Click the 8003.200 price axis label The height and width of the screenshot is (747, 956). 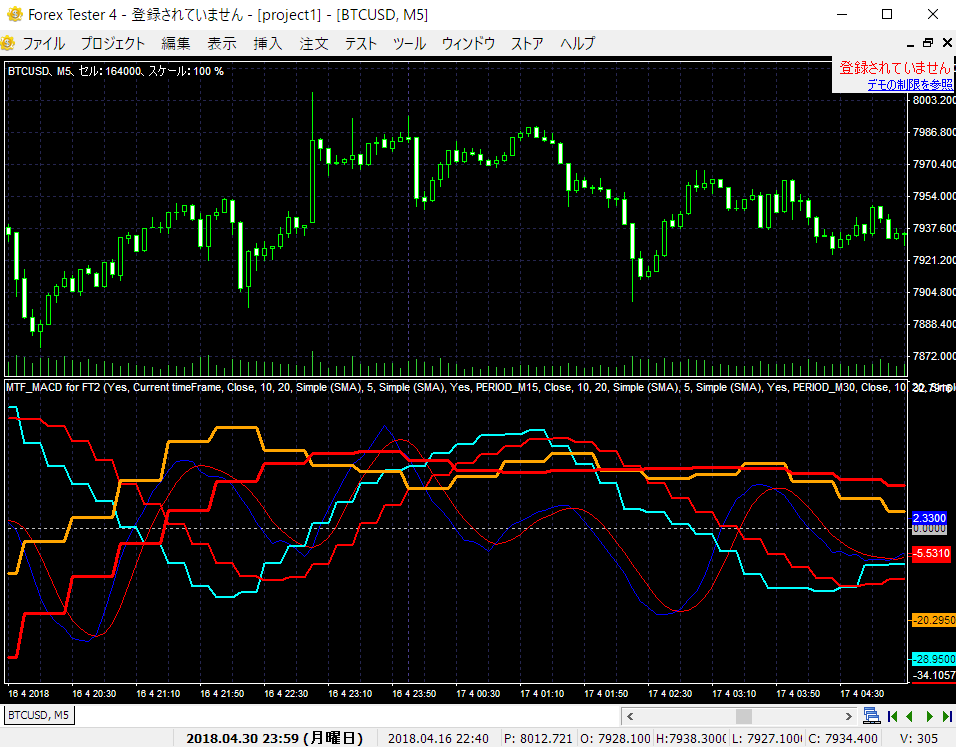933,100
